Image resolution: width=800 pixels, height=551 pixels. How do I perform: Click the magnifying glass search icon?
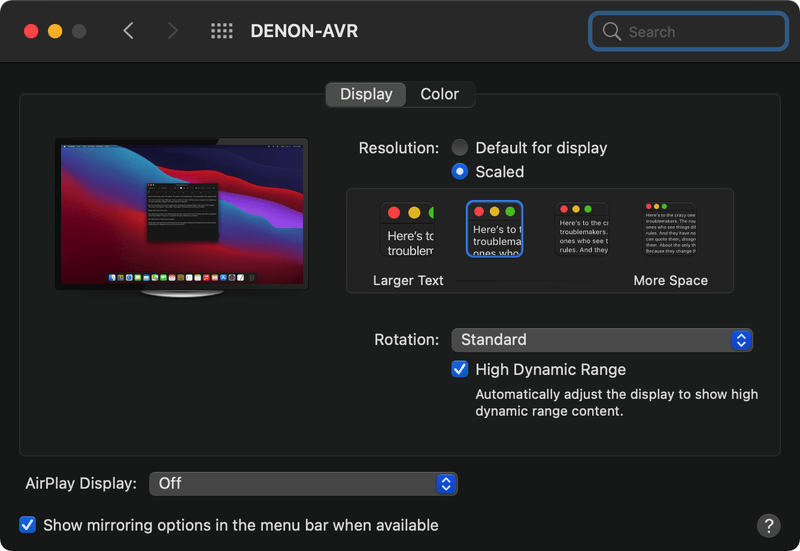coord(611,32)
